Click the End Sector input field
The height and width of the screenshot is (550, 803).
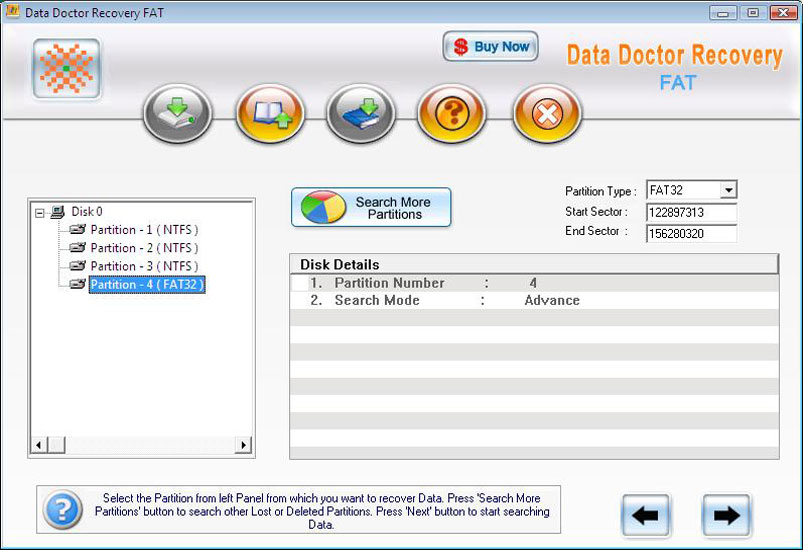tap(691, 234)
